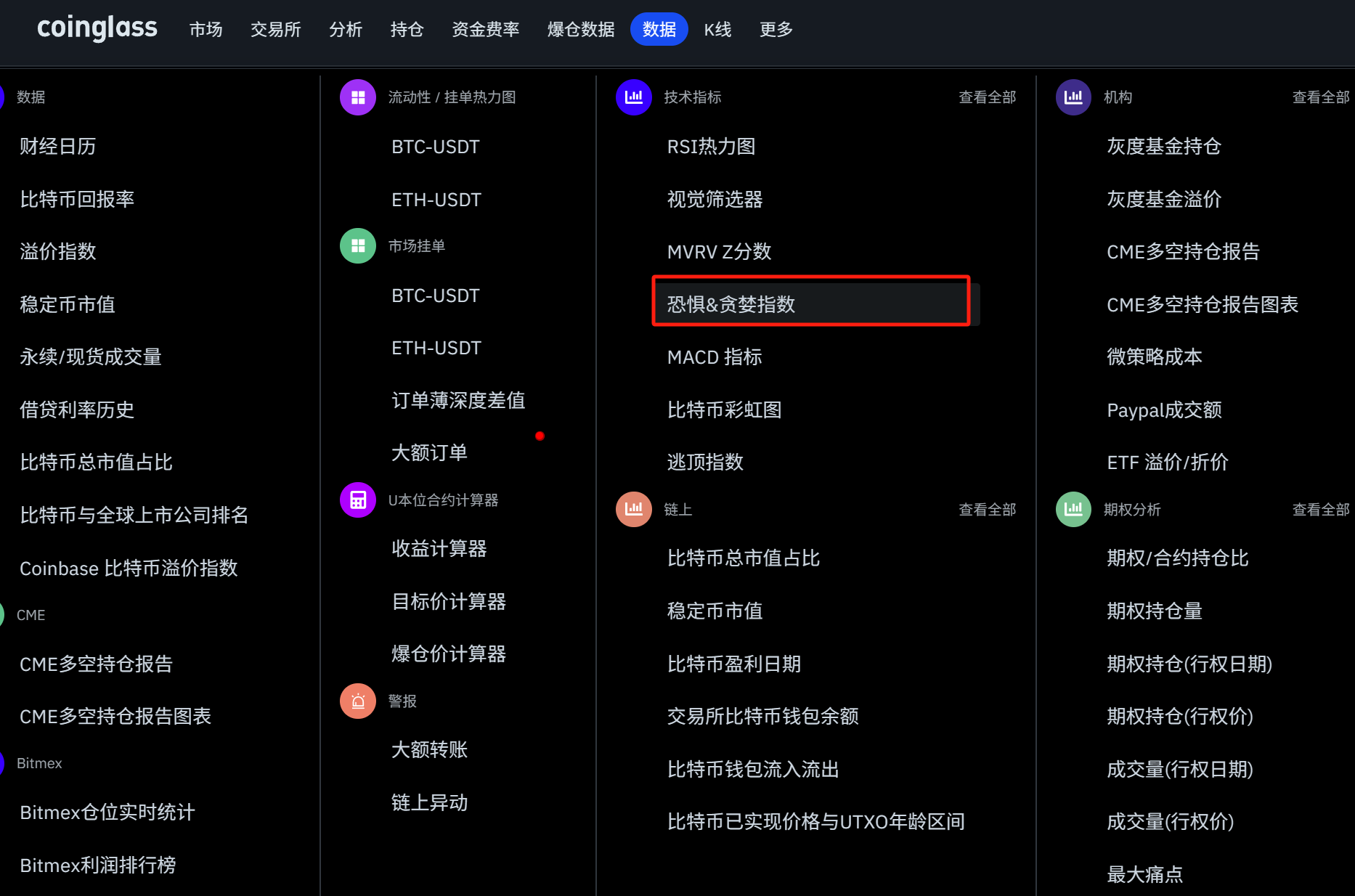Open 比特币回报率

click(77, 200)
